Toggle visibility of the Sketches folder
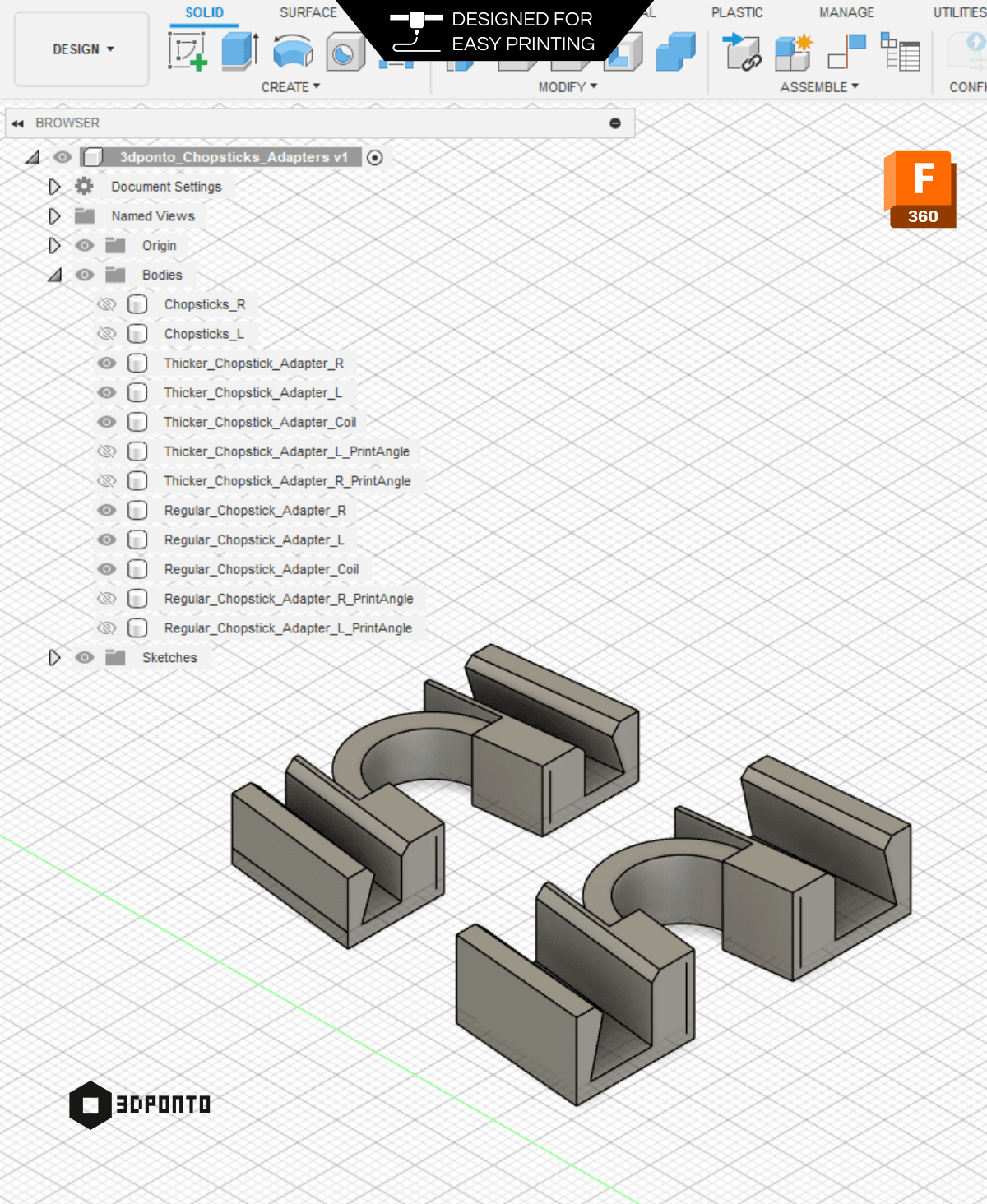This screenshot has width=987, height=1204. click(x=85, y=658)
